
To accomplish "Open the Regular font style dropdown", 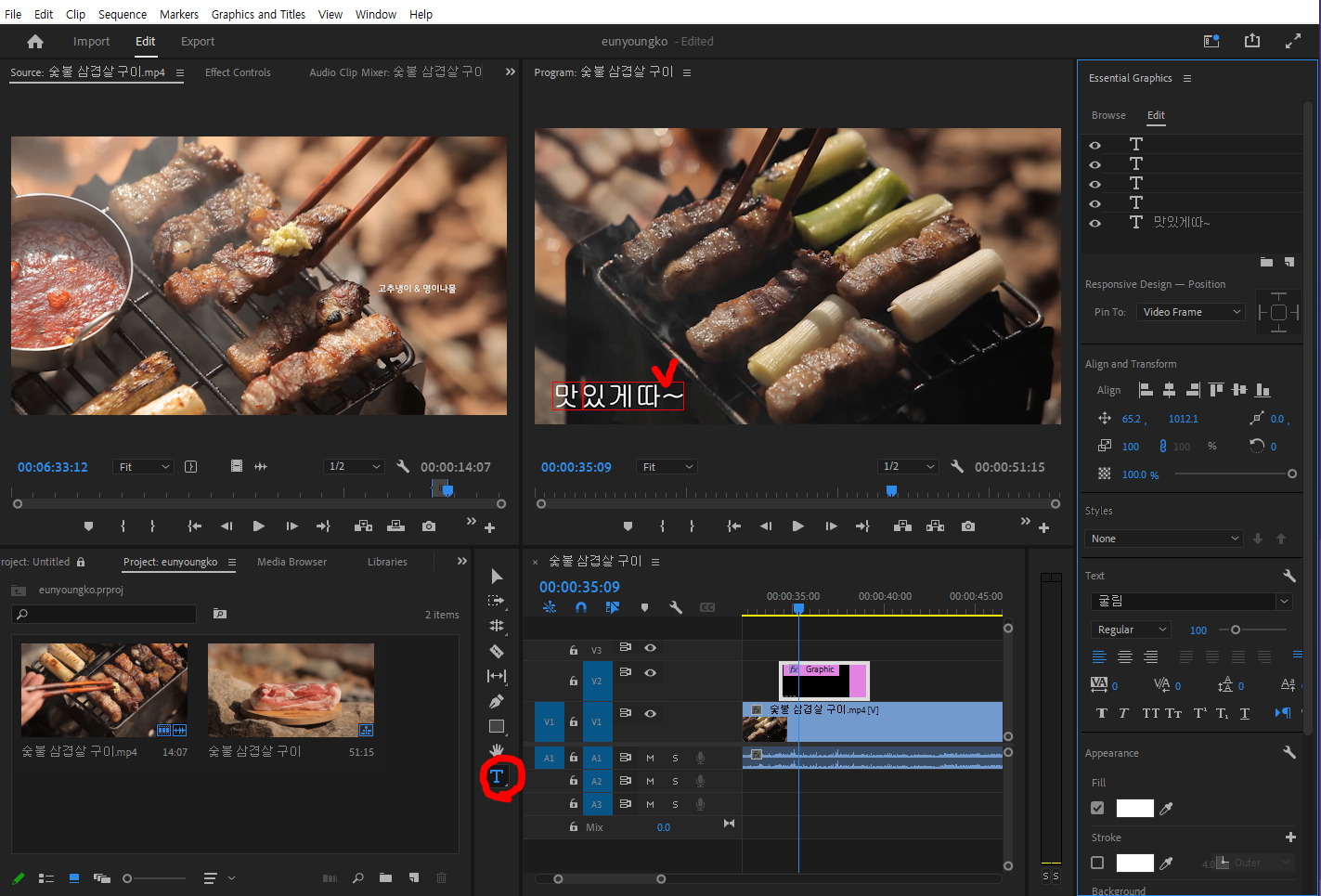I will tap(1130, 630).
